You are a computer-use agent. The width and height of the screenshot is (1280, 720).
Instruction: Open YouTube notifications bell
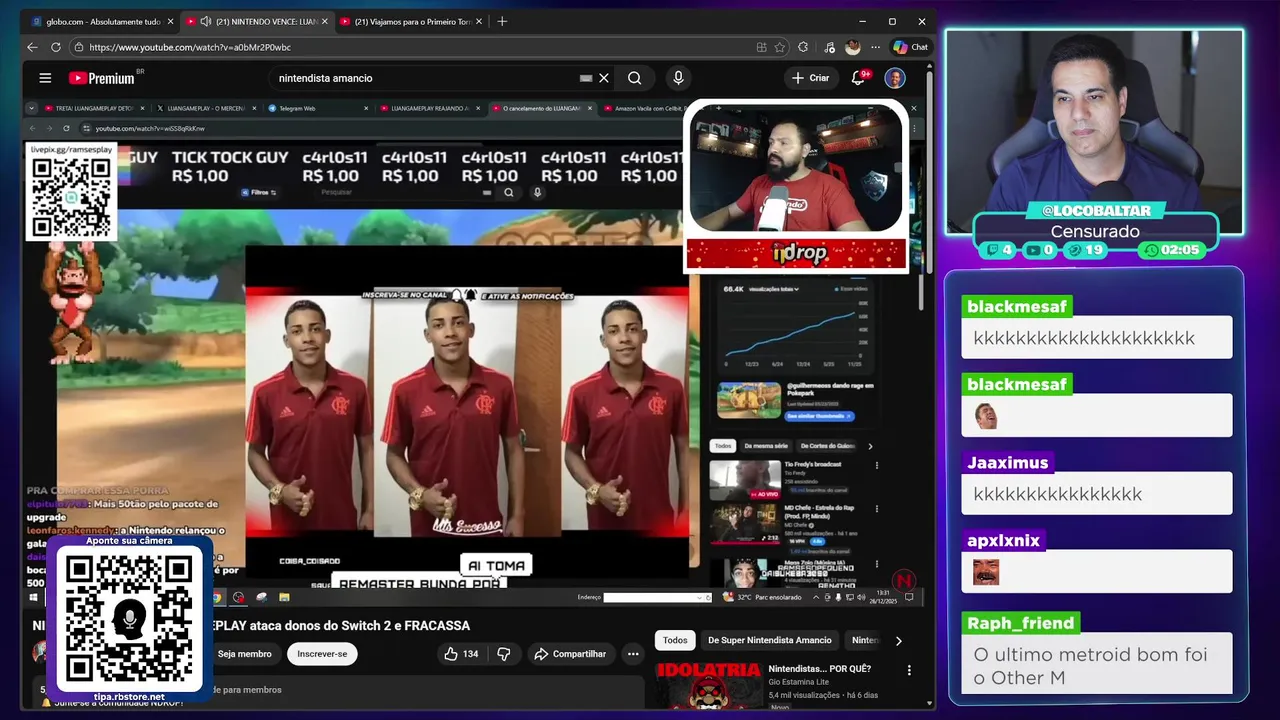coord(859,78)
